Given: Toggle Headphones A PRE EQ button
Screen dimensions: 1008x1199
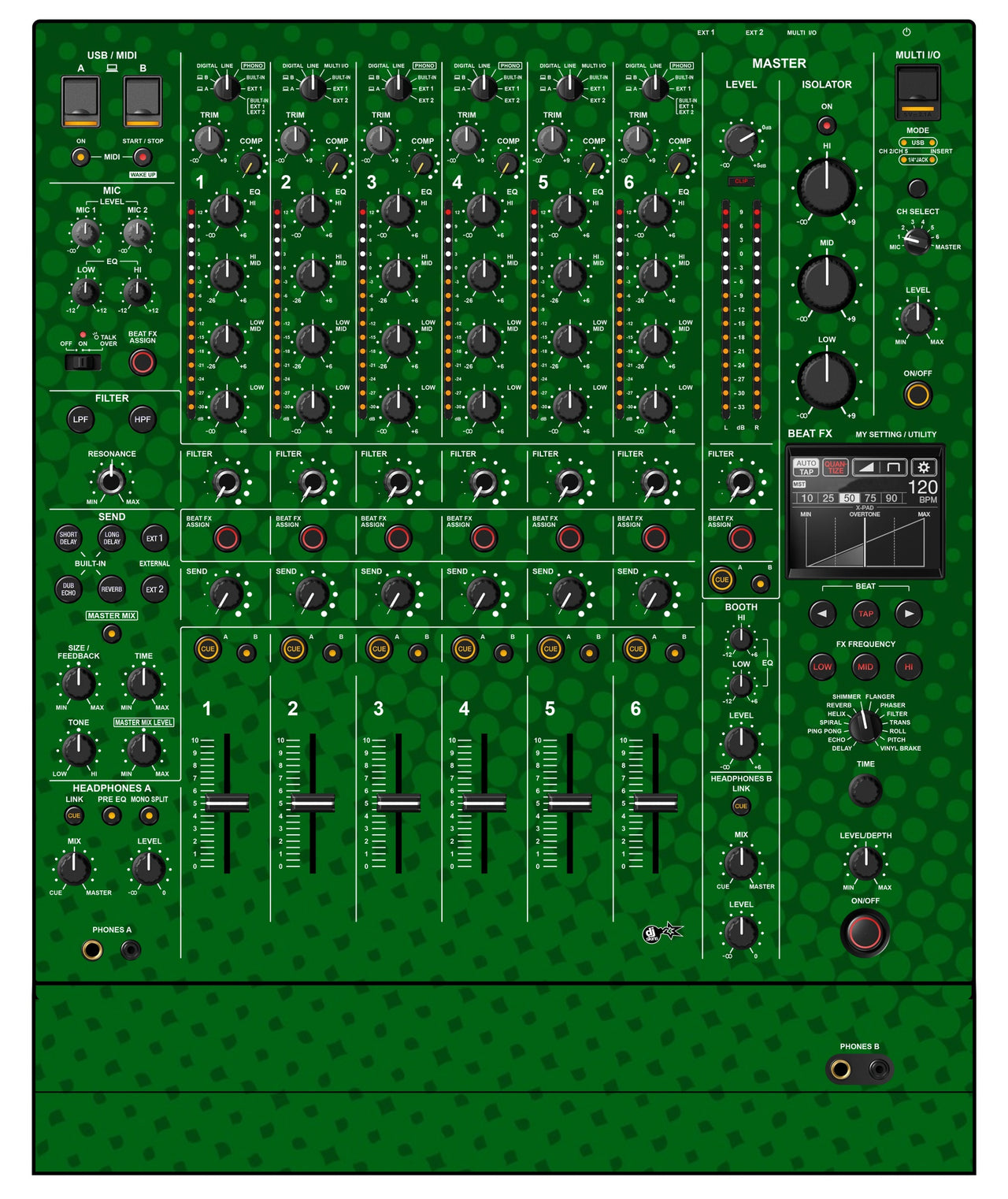Looking at the screenshot, I should (x=112, y=815).
